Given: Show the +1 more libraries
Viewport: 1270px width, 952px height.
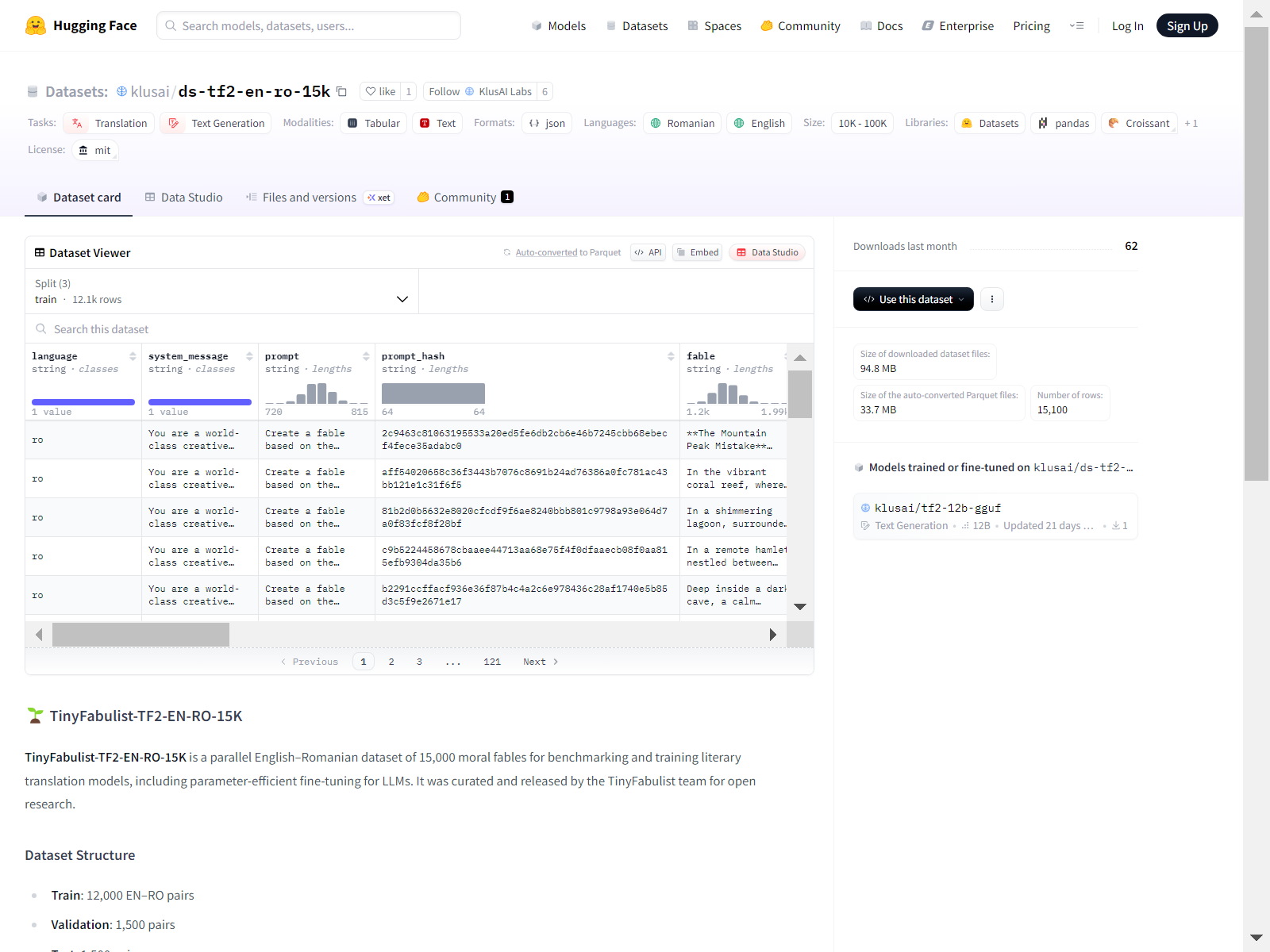Looking at the screenshot, I should [1191, 123].
